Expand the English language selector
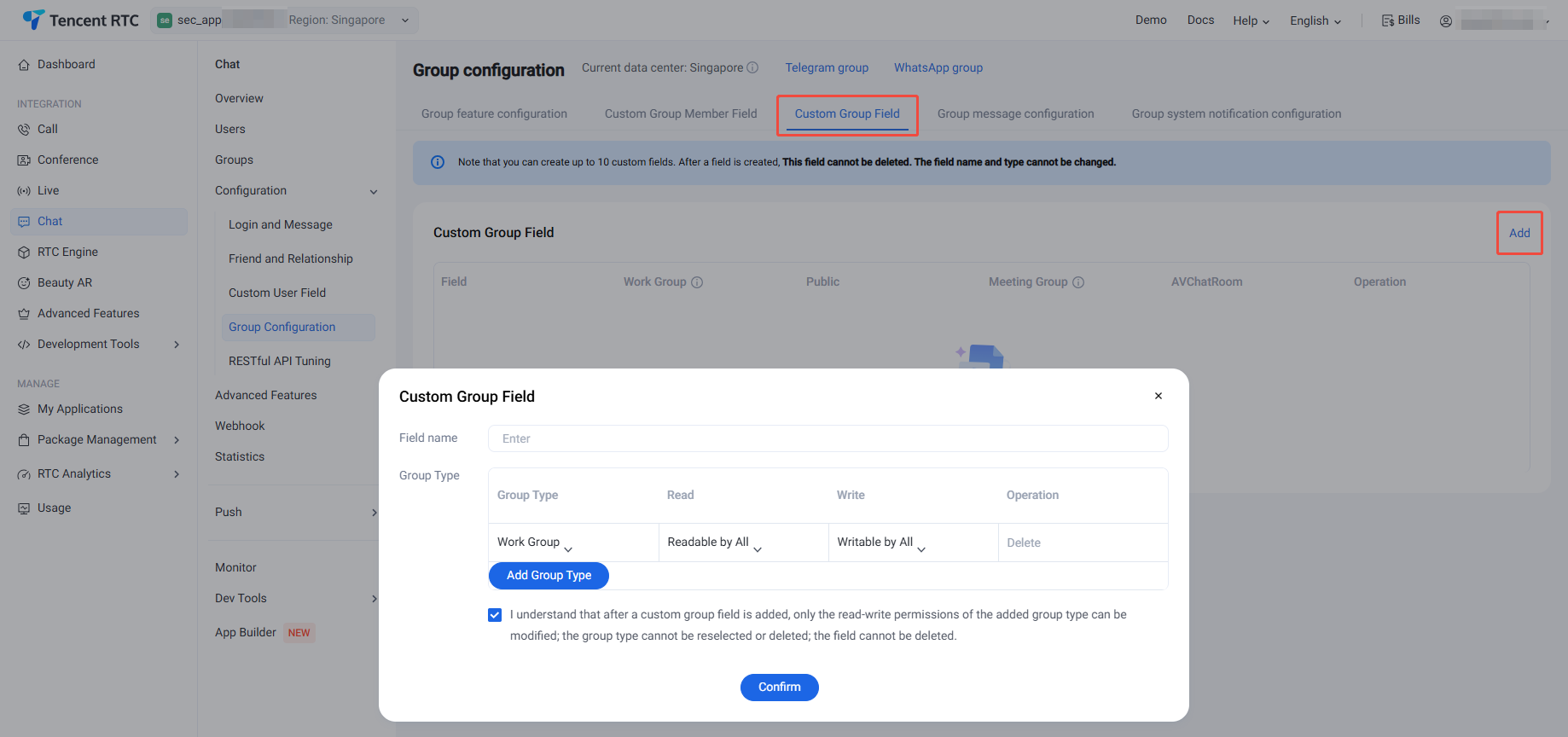Screen dimensions: 1568x737 click(1315, 20)
